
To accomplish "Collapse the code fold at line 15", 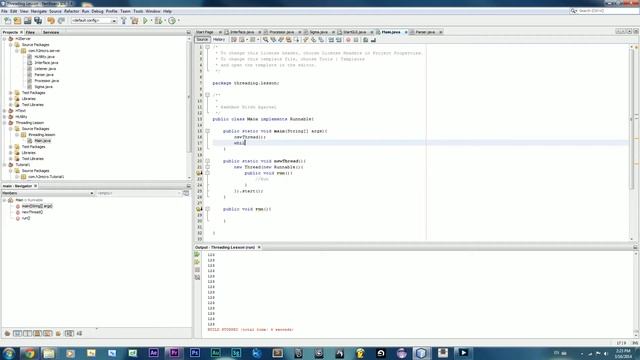I will click(x=207, y=131).
